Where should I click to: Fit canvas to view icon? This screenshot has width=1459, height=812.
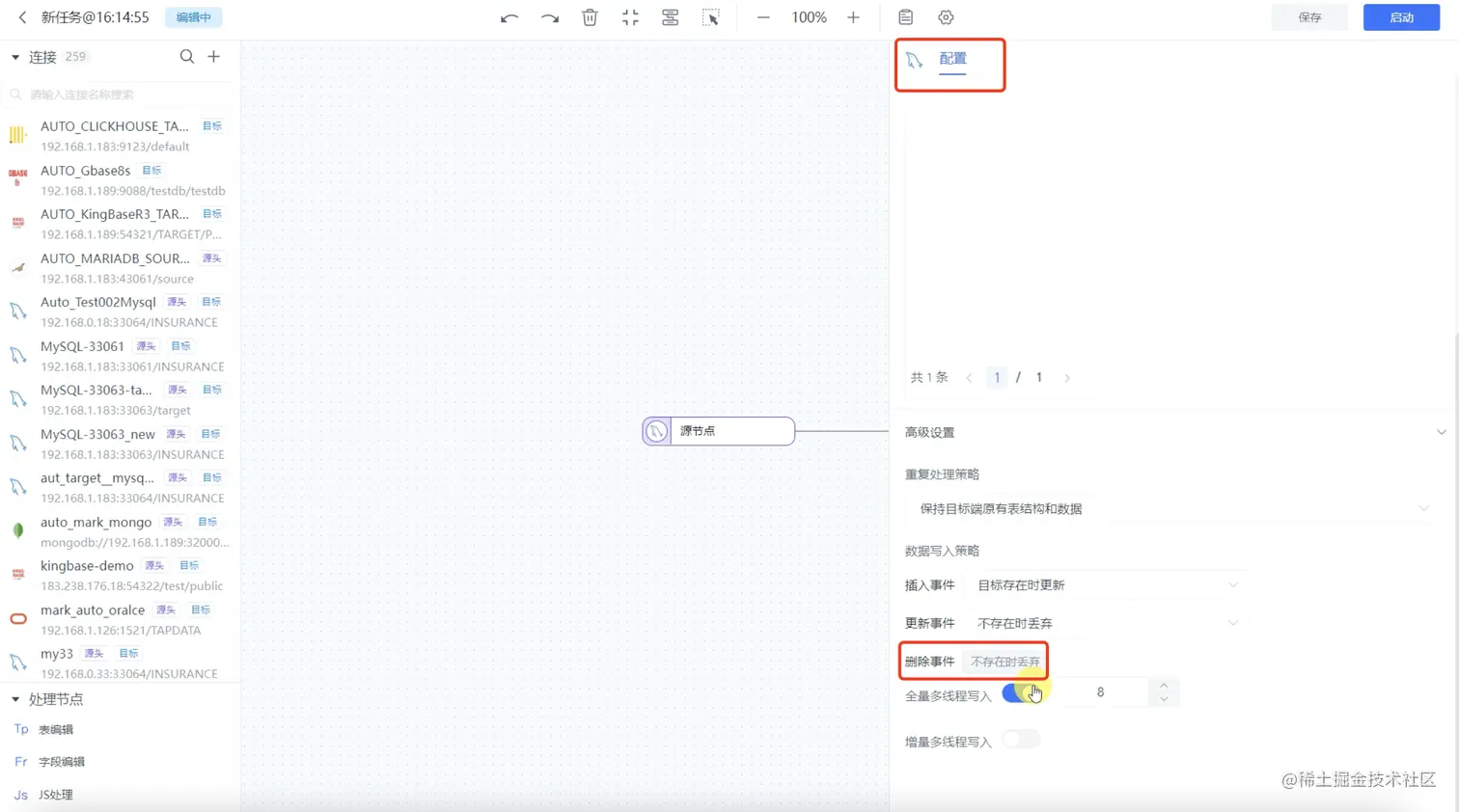tap(630, 17)
